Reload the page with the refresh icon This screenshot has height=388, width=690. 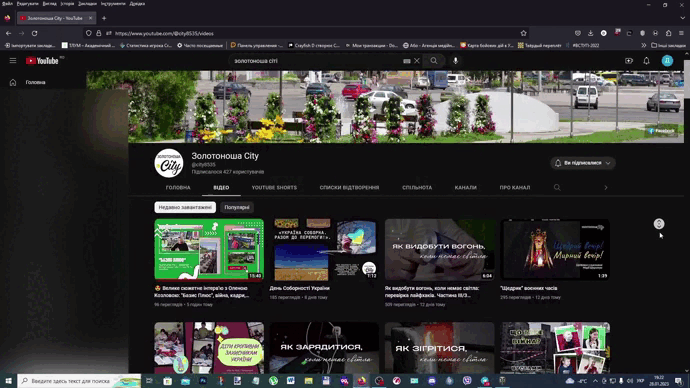34,33
